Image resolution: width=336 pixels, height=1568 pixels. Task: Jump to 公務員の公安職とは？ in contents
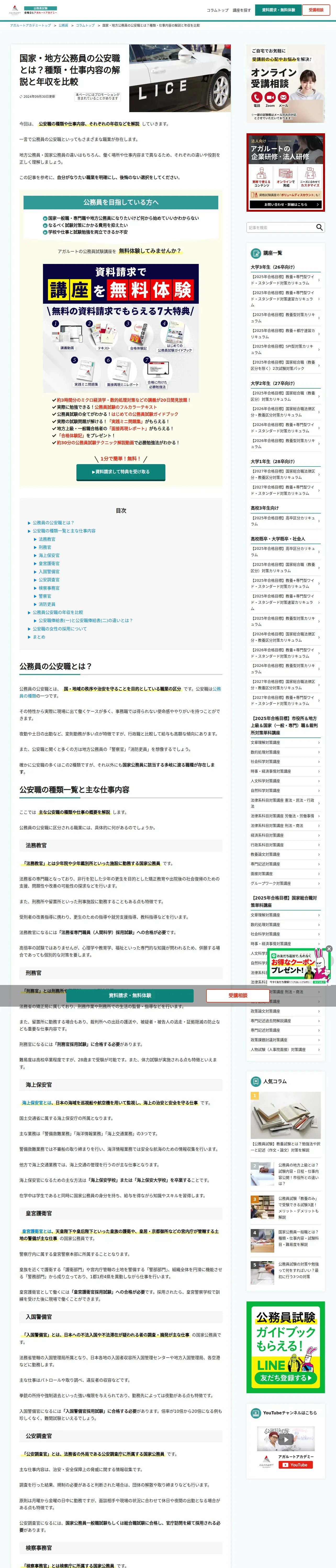(x=53, y=523)
